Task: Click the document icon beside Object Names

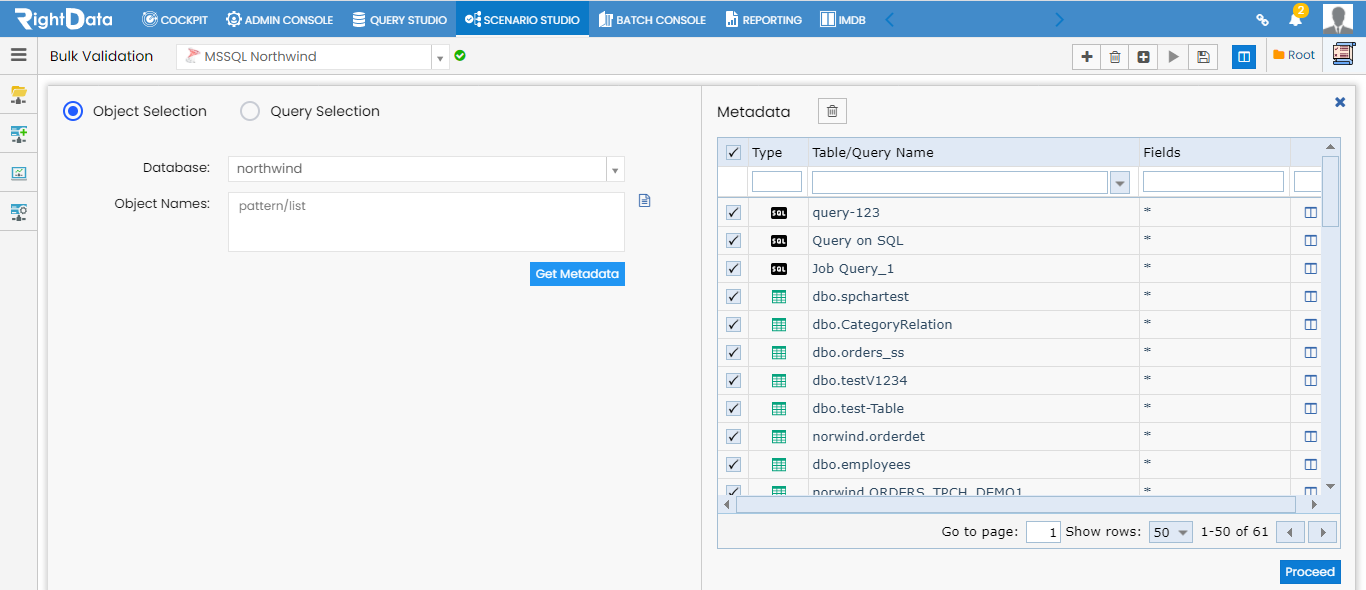Action: click(645, 201)
